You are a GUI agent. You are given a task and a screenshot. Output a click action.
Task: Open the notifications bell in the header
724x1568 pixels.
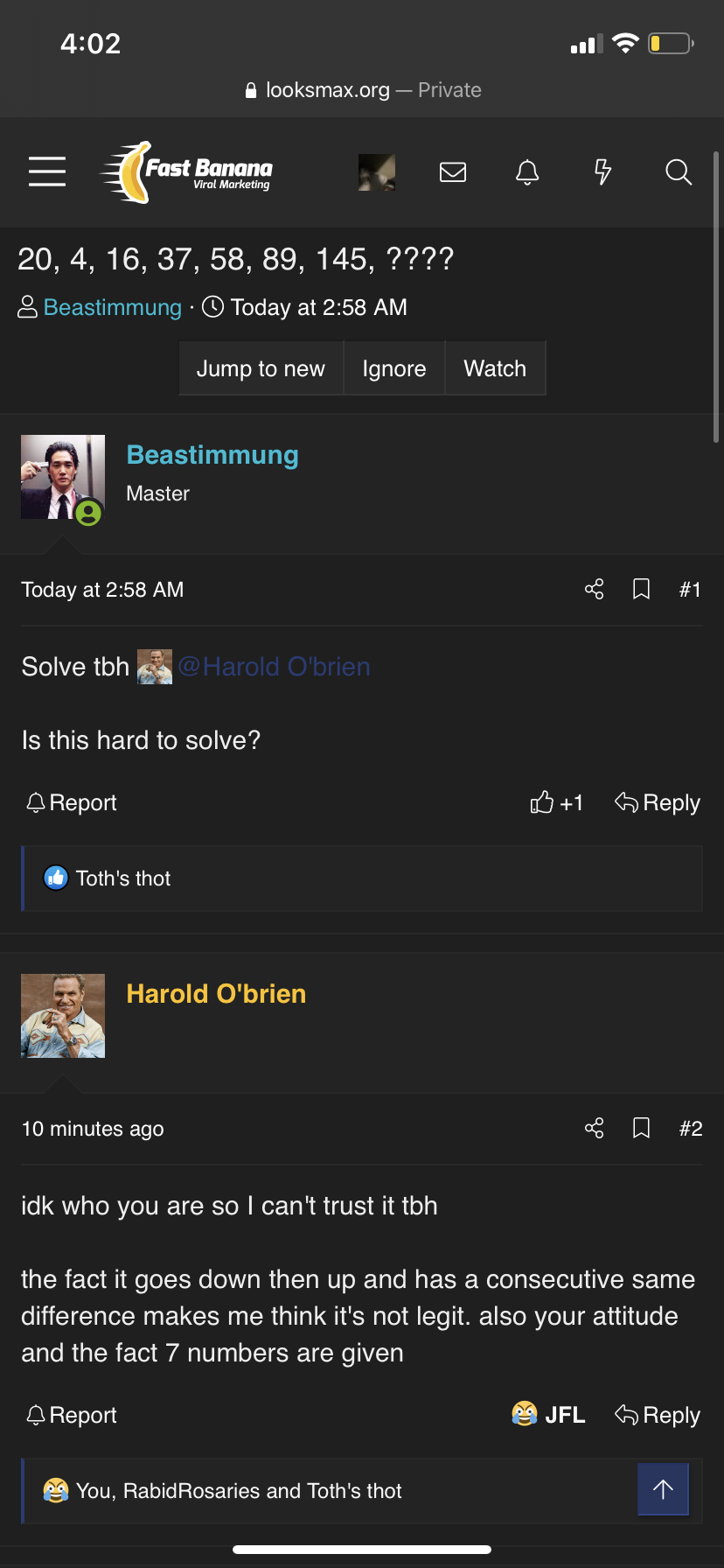click(527, 171)
